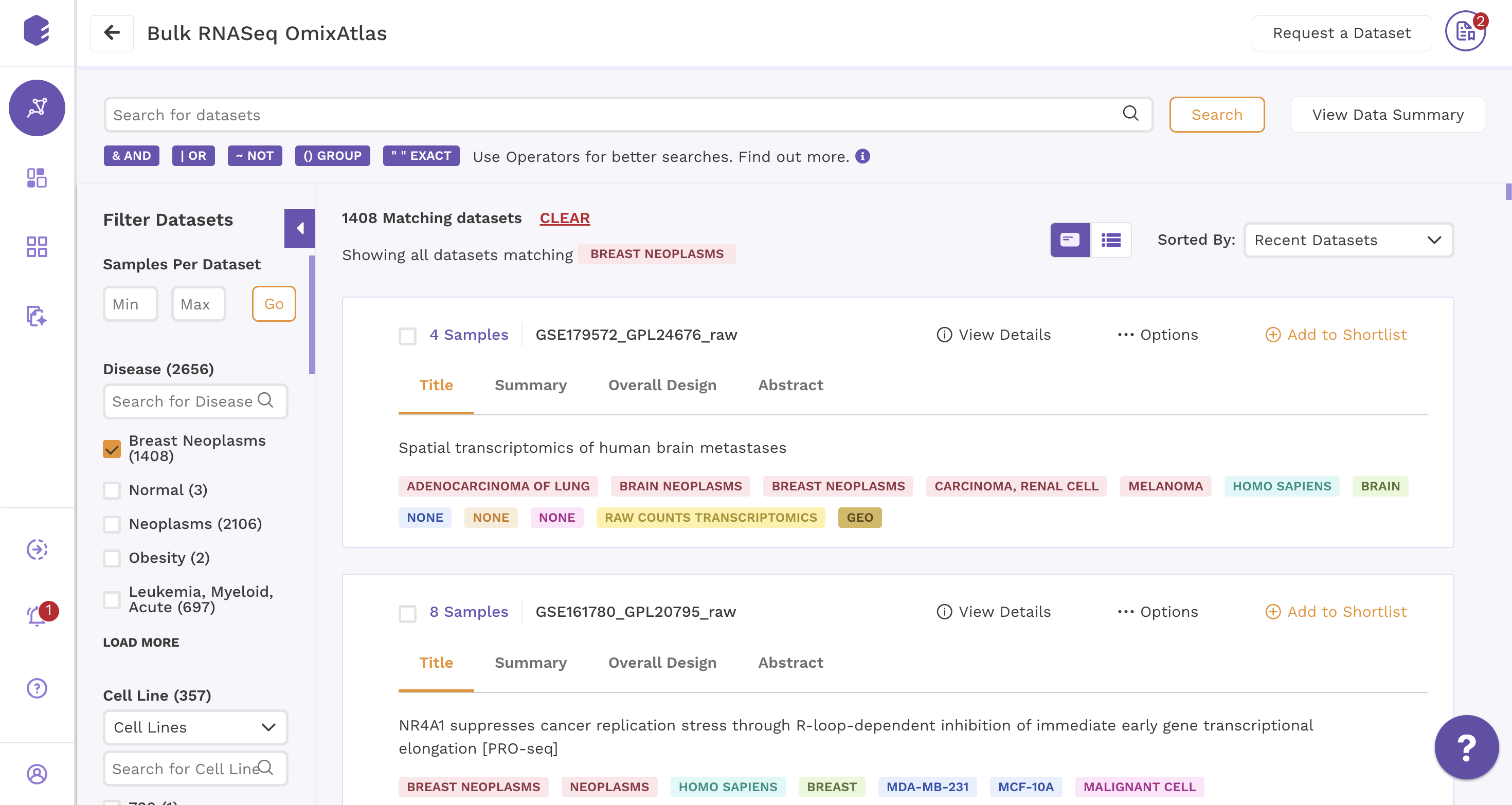Click the circular arrow import sidebar icon

point(37,550)
